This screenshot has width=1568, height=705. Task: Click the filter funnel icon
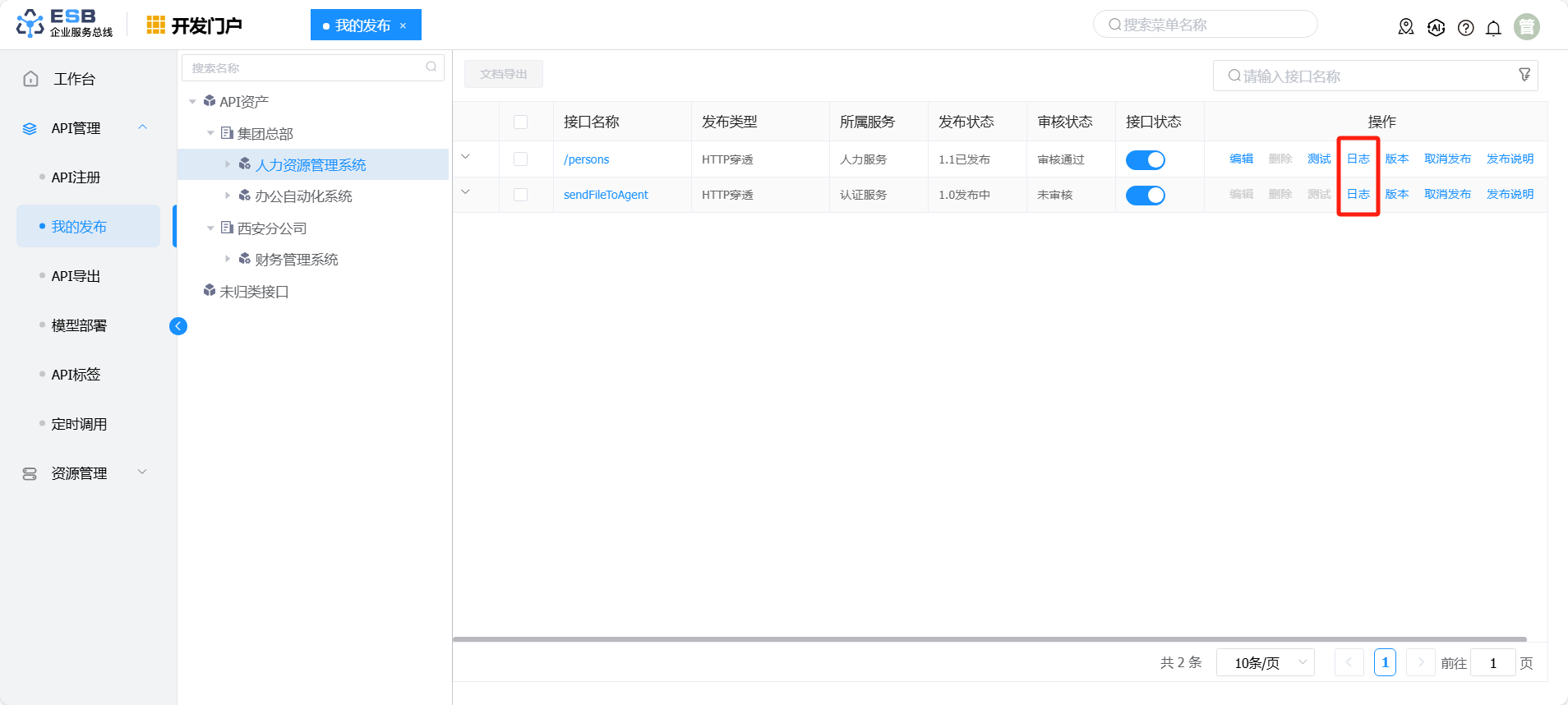1524,75
